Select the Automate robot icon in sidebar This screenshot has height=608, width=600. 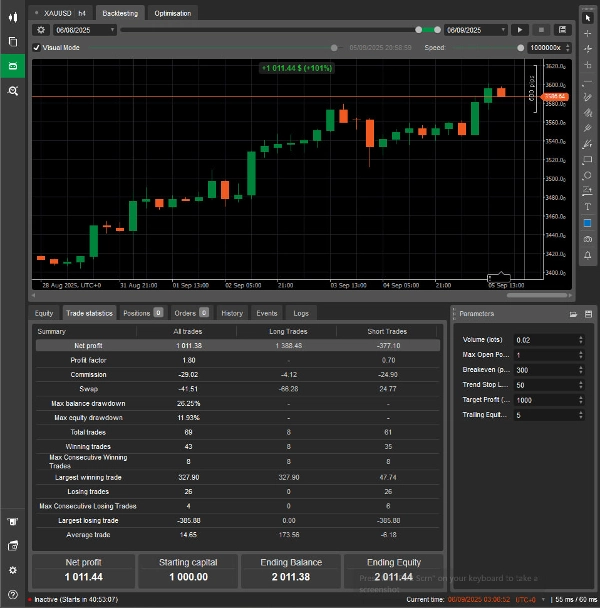pyautogui.click(x=13, y=66)
